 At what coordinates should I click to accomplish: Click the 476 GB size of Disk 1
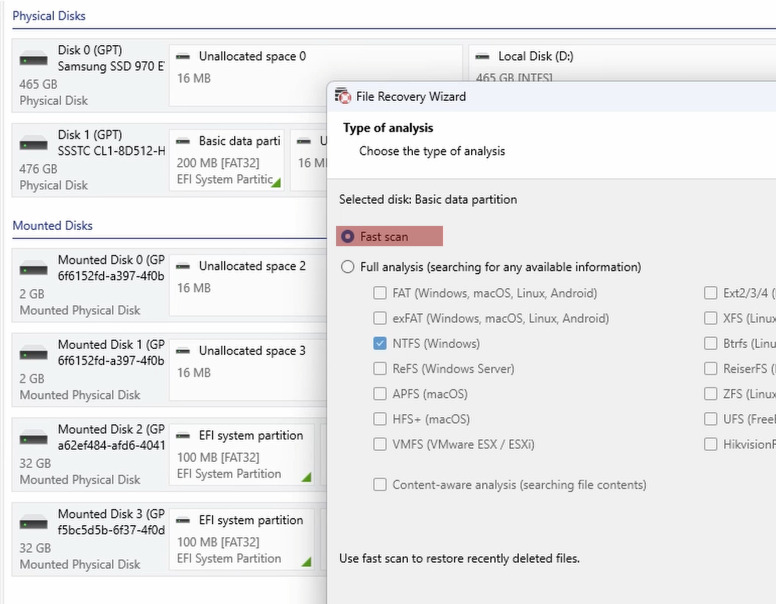click(x=38, y=169)
